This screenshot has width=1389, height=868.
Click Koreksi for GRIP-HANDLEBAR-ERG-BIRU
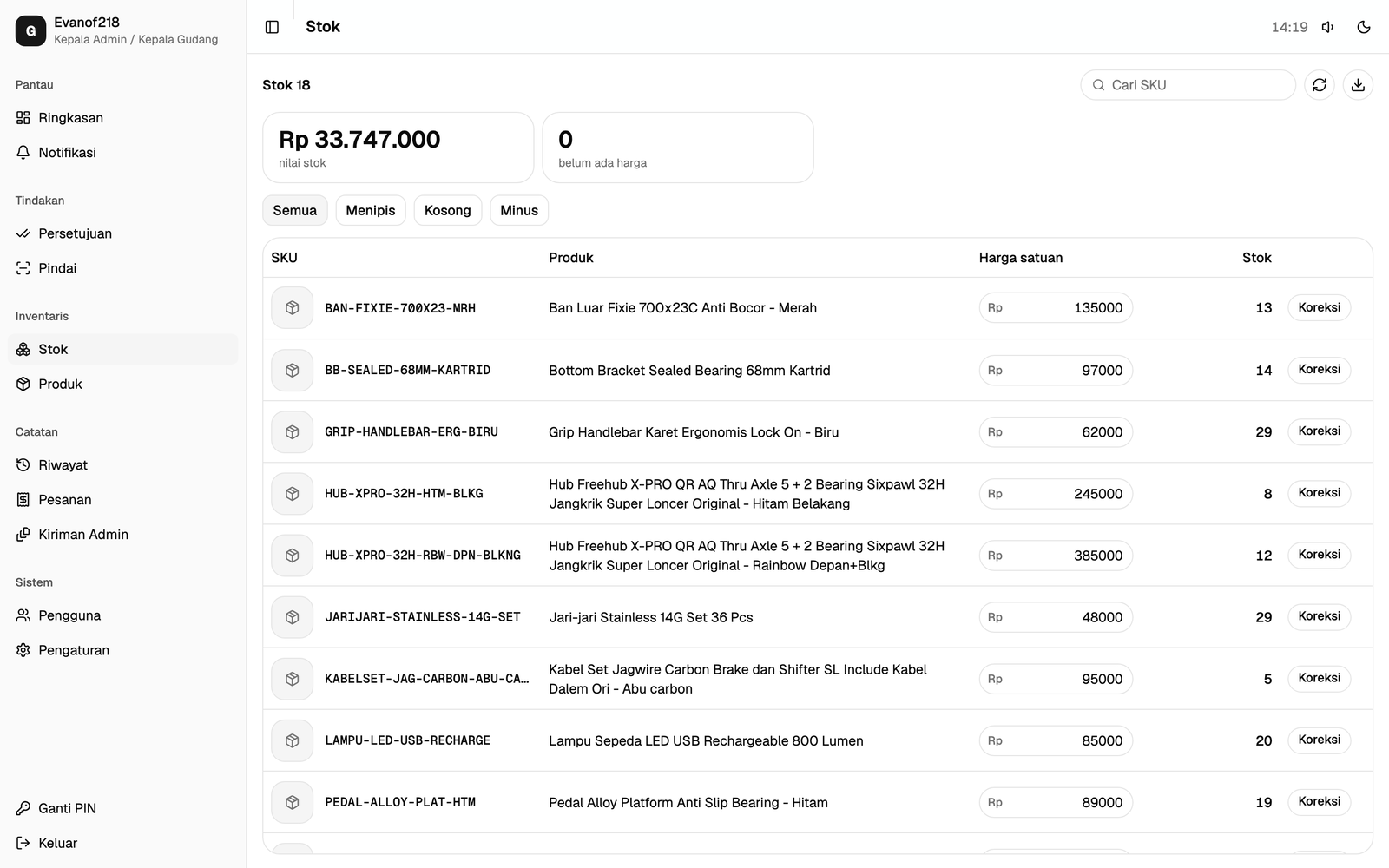point(1319,431)
